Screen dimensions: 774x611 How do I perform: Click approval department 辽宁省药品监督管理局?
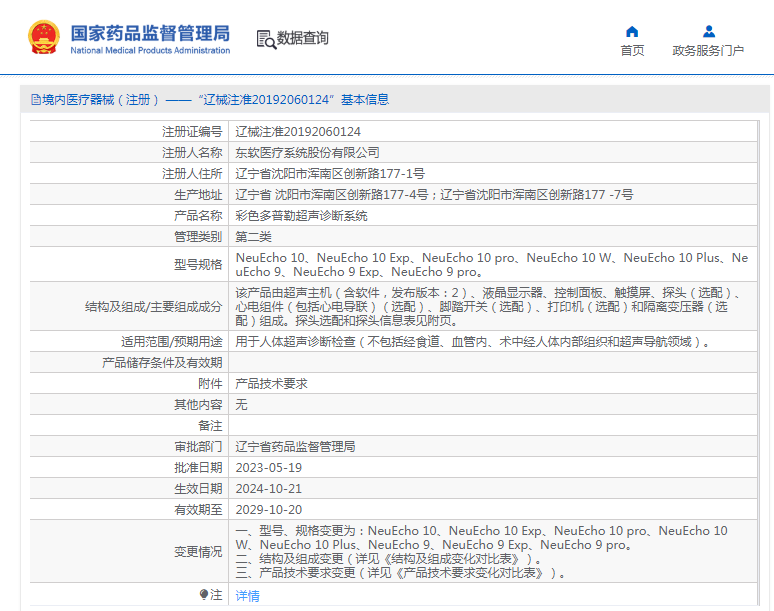(x=295, y=447)
